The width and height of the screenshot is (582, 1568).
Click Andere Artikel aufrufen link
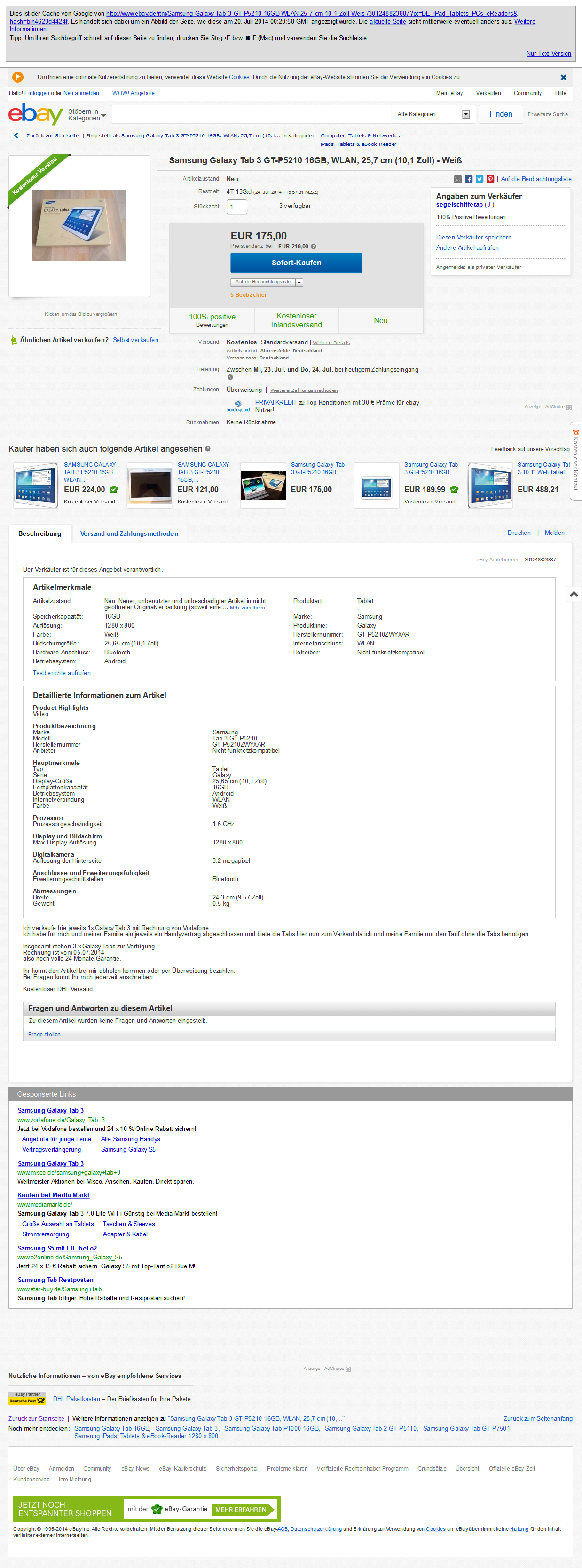467,248
